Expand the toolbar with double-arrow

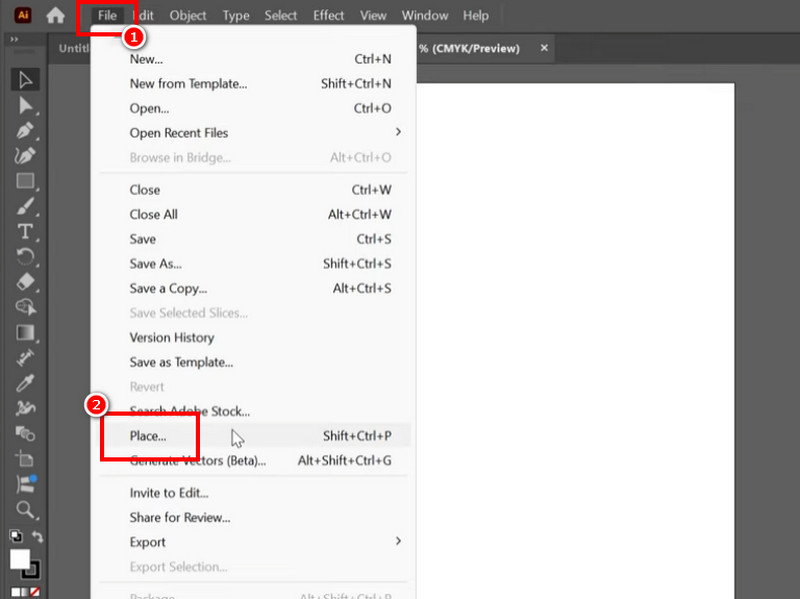pyautogui.click(x=15, y=40)
